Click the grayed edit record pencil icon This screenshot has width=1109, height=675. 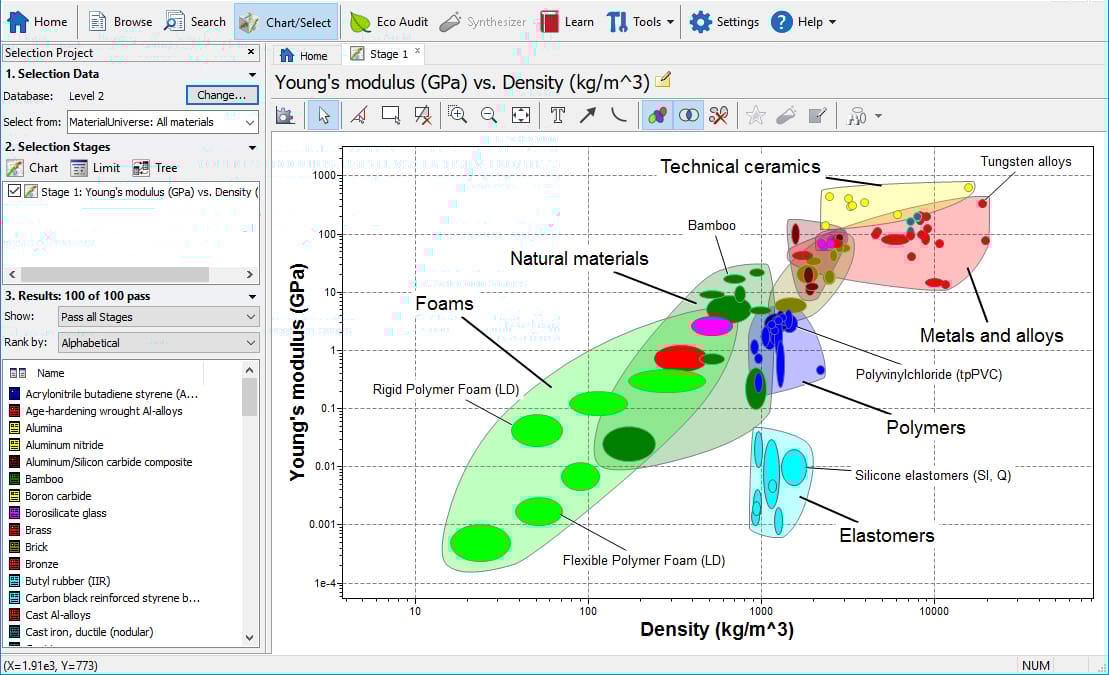click(x=818, y=115)
